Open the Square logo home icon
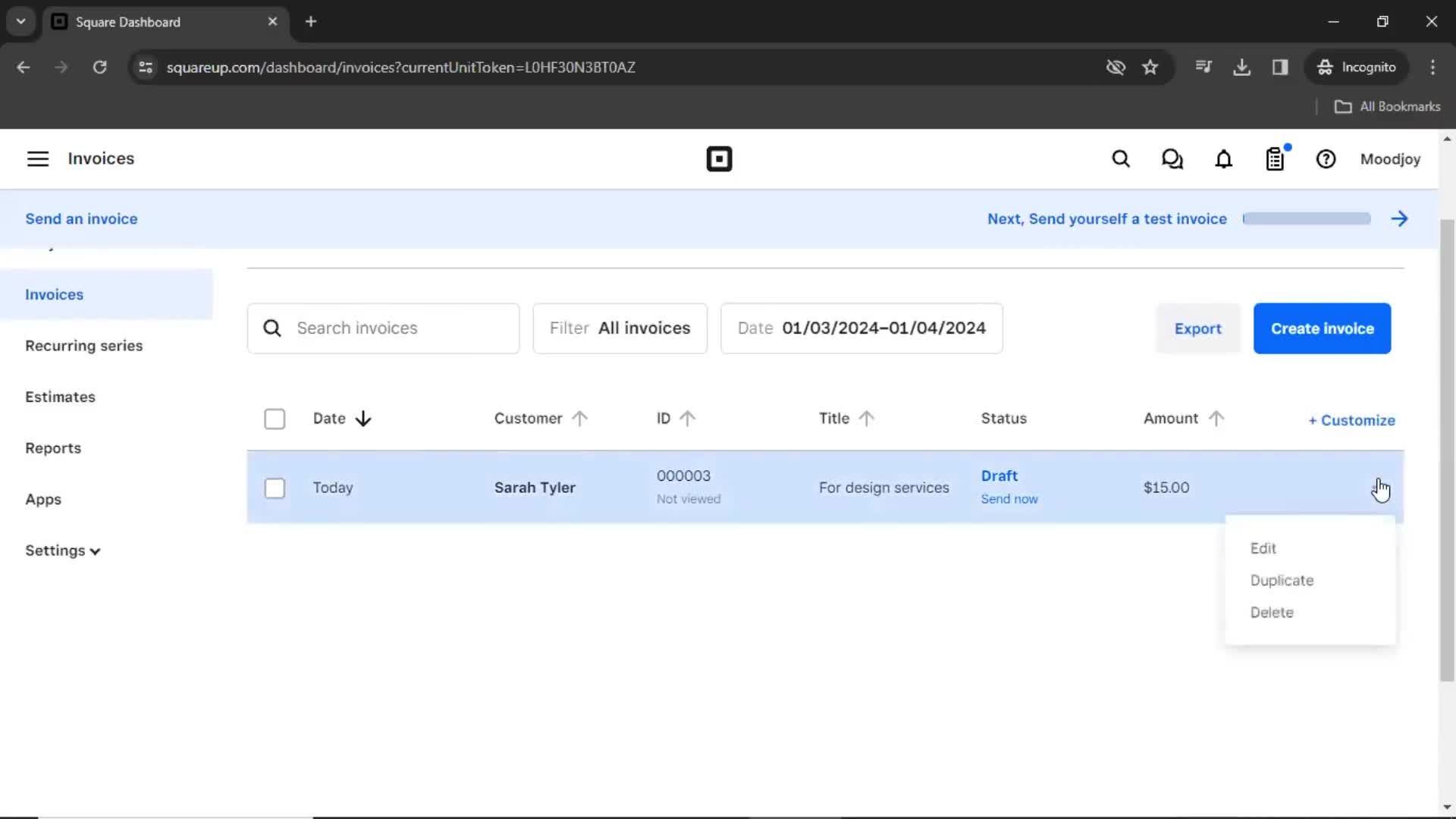Screen dimensions: 1456x819 pos(719,159)
